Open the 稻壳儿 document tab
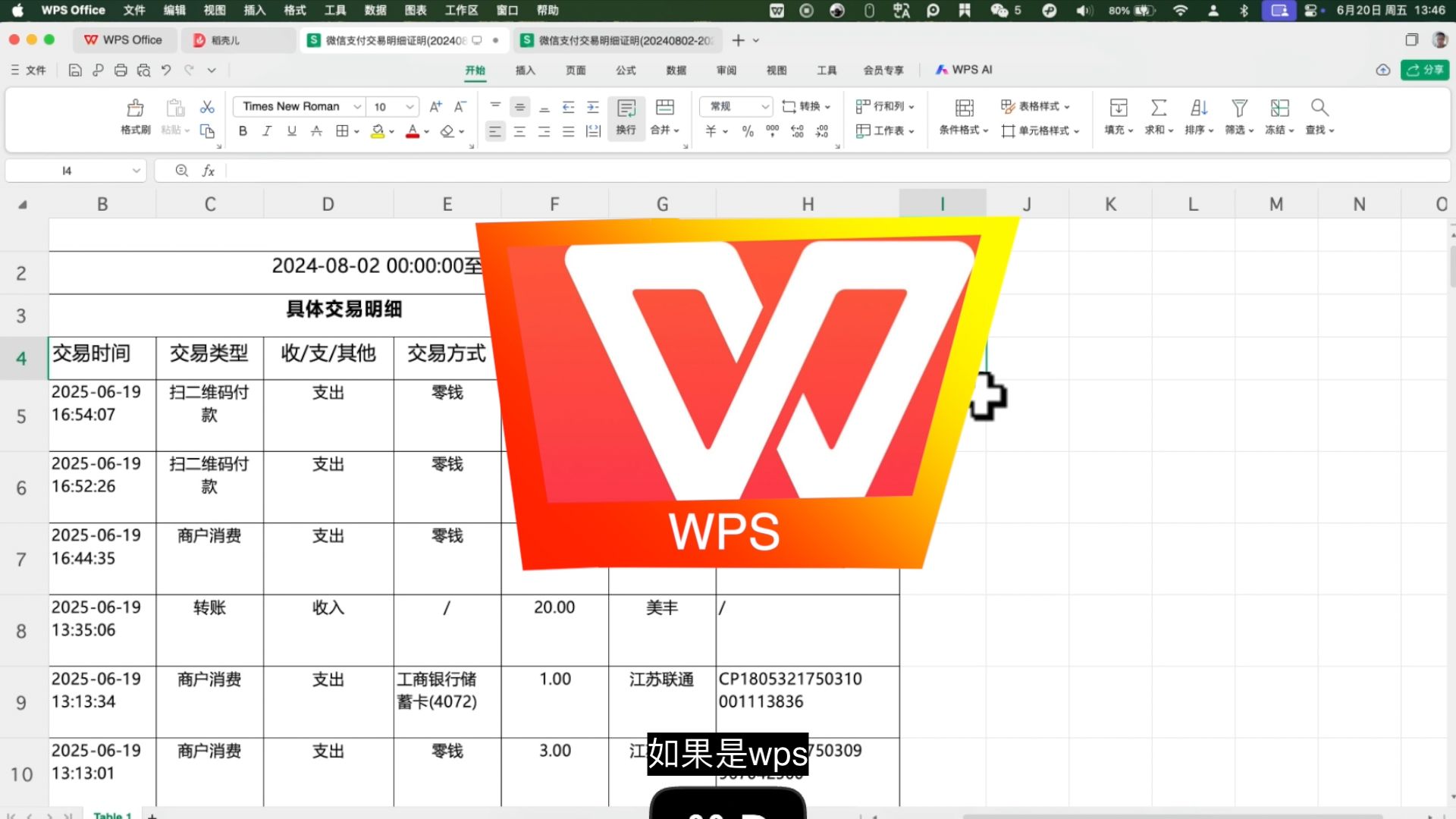 [x=238, y=40]
